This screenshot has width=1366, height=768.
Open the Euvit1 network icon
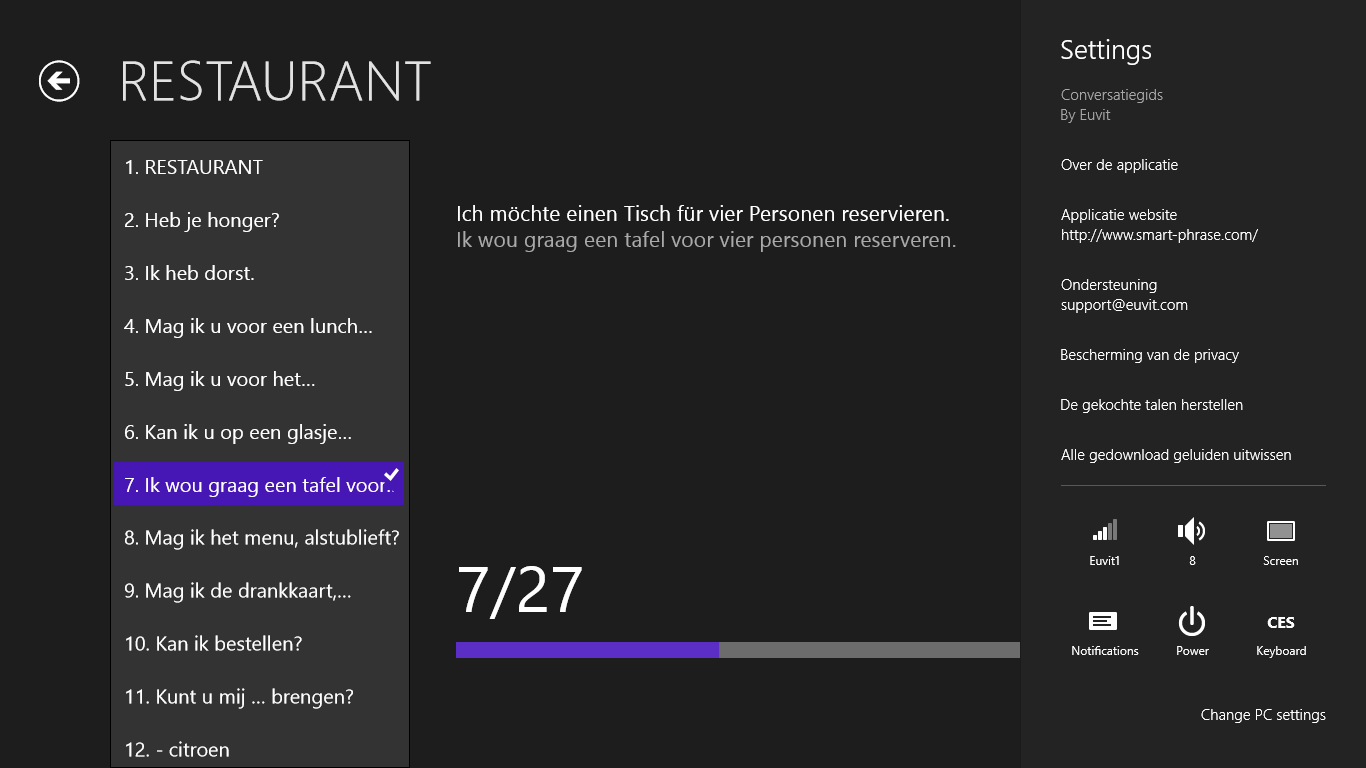point(1105,531)
